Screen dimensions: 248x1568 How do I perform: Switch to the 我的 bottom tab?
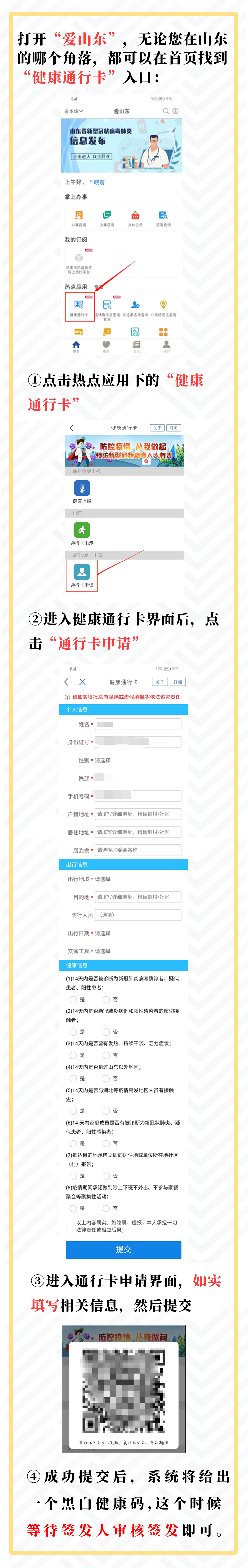point(166,346)
